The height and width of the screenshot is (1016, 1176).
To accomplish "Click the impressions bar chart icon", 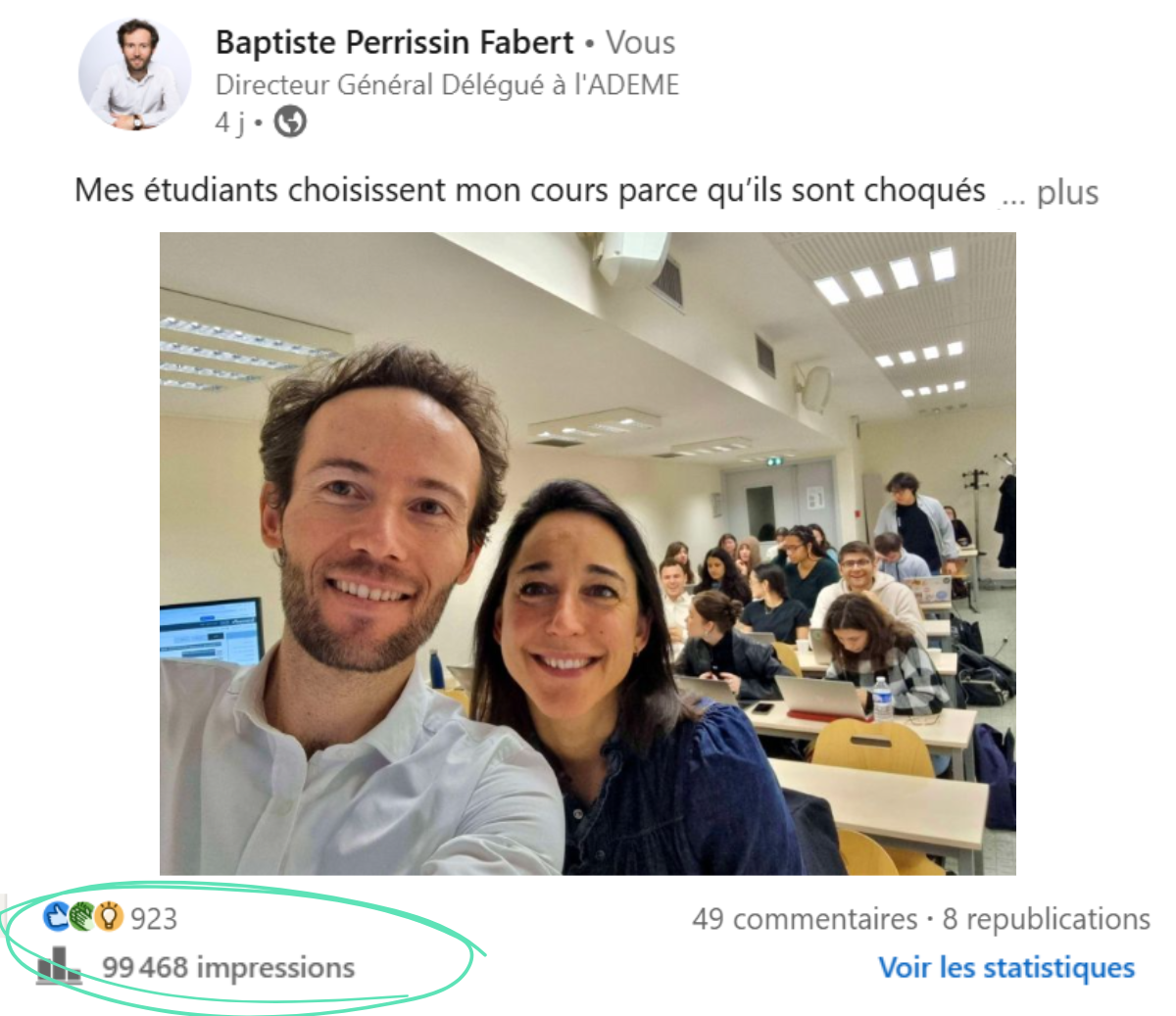I will [59, 966].
